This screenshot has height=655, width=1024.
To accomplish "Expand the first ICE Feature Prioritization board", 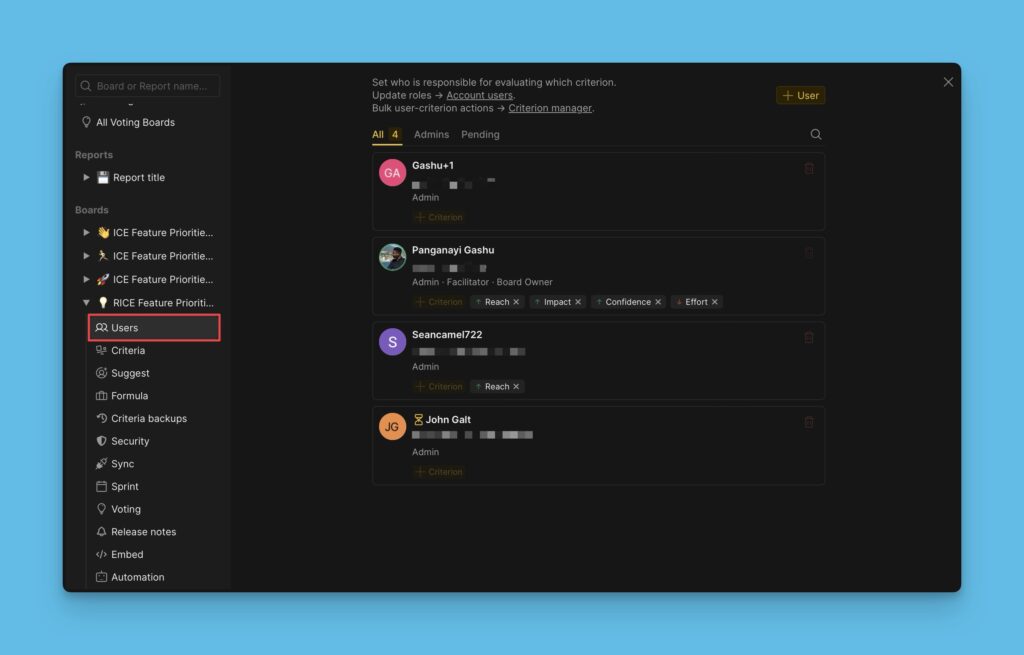I will click(86, 233).
